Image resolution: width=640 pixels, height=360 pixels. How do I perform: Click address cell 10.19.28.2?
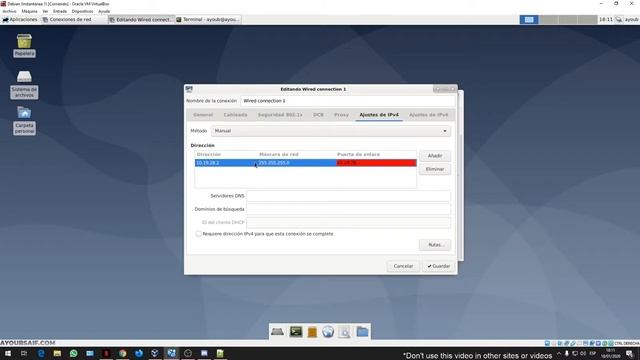point(226,163)
